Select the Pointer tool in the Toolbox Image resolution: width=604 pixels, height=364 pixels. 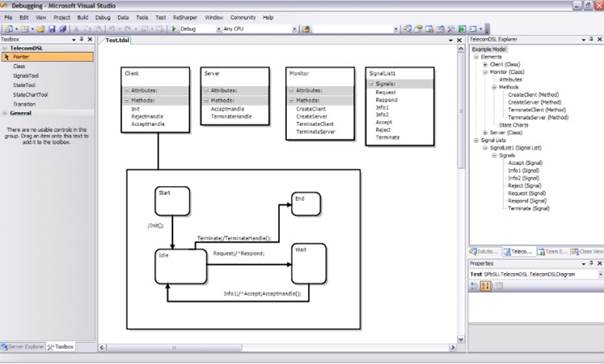pyautogui.click(x=47, y=57)
